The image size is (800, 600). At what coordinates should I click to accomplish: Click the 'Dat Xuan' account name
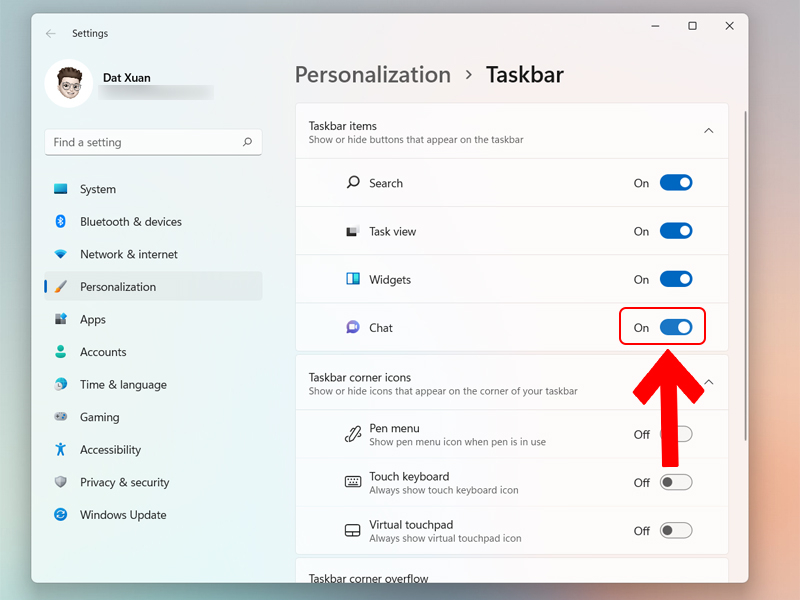(127, 78)
